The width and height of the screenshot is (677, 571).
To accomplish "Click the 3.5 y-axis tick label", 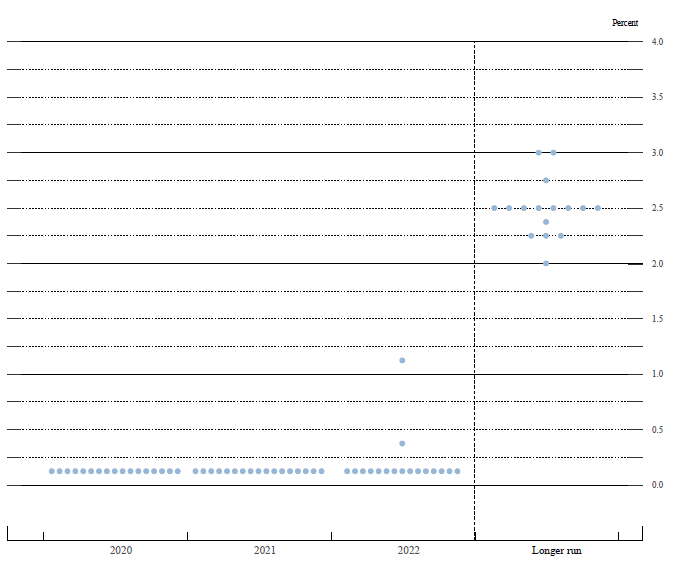I will point(657,97).
